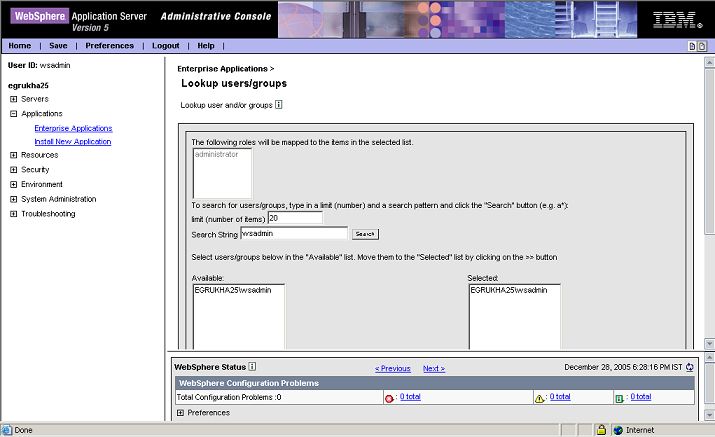Focus the Search String input field

click(x=294, y=233)
